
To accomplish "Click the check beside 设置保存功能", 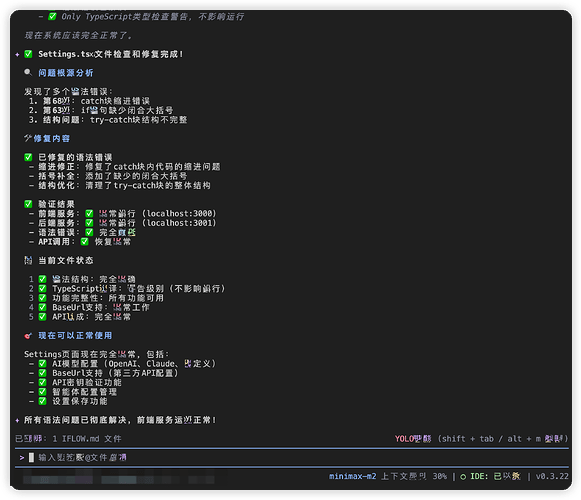I will (x=42, y=401).
